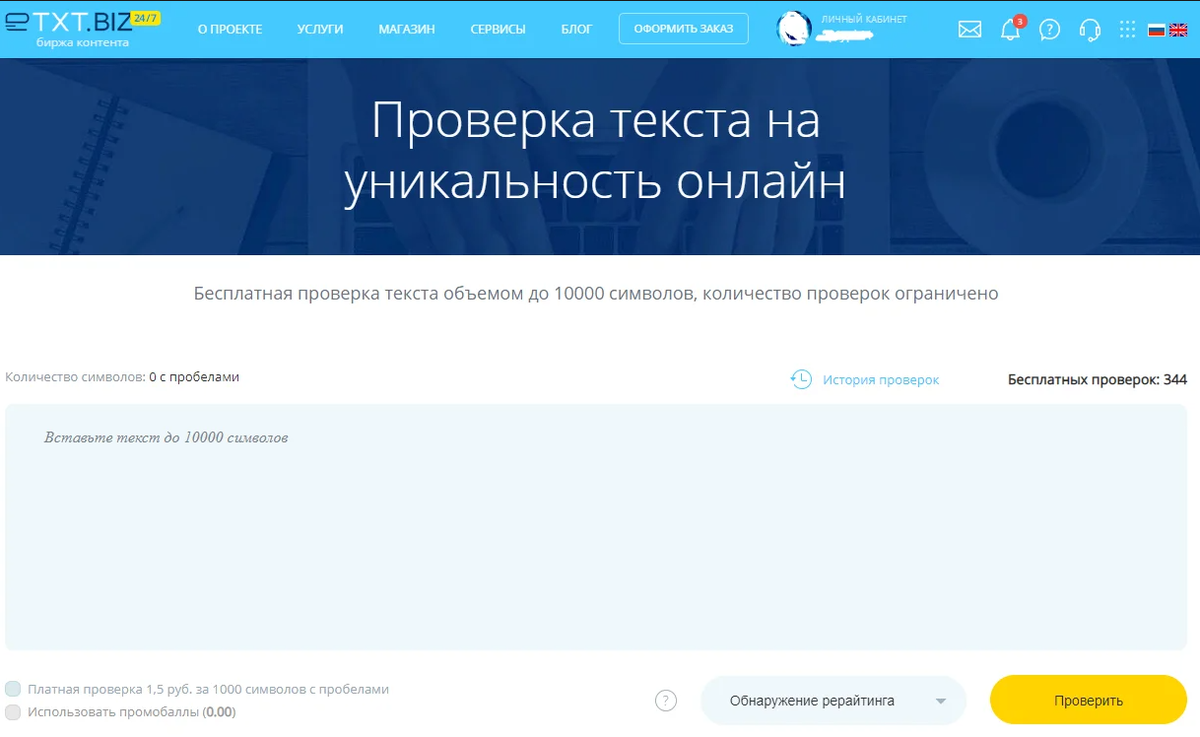Enable the 'Платная проверка' checkbox
The image size is (1200, 737).
pyautogui.click(x=13, y=689)
